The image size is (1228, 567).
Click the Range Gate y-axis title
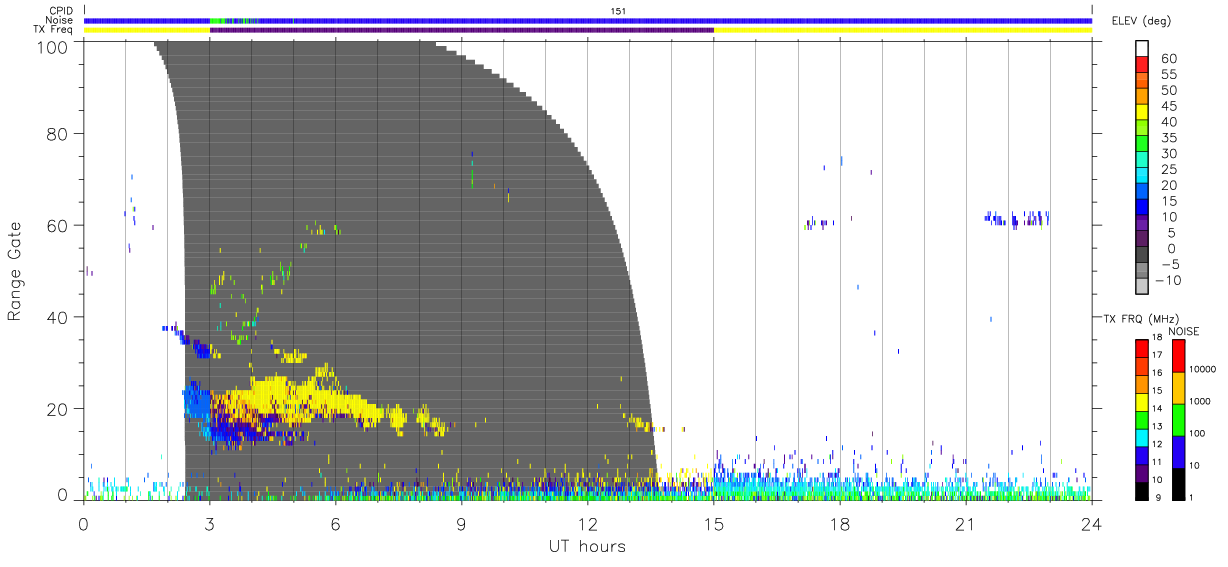click(16, 271)
